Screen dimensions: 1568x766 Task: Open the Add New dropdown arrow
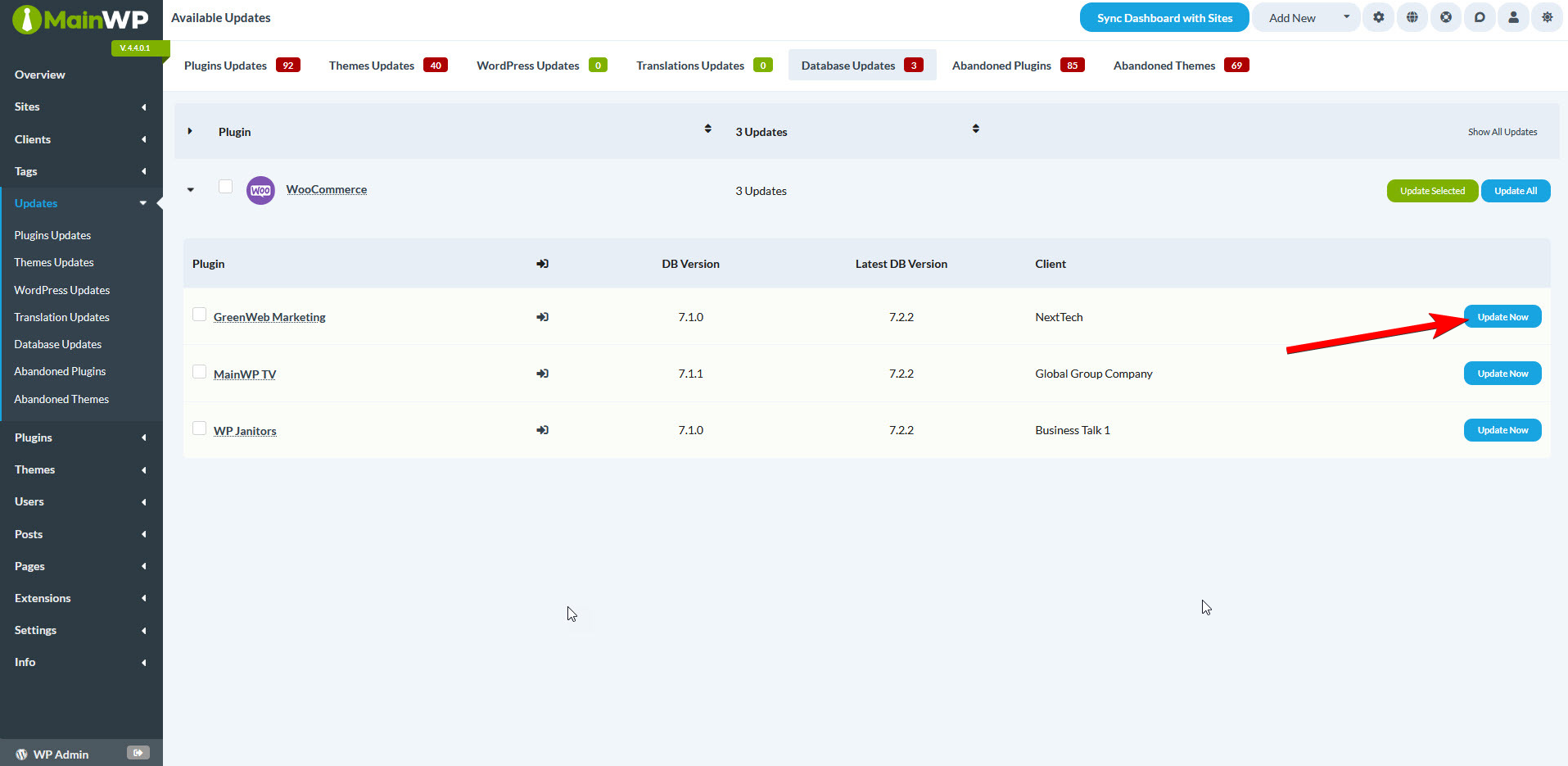pos(1346,17)
